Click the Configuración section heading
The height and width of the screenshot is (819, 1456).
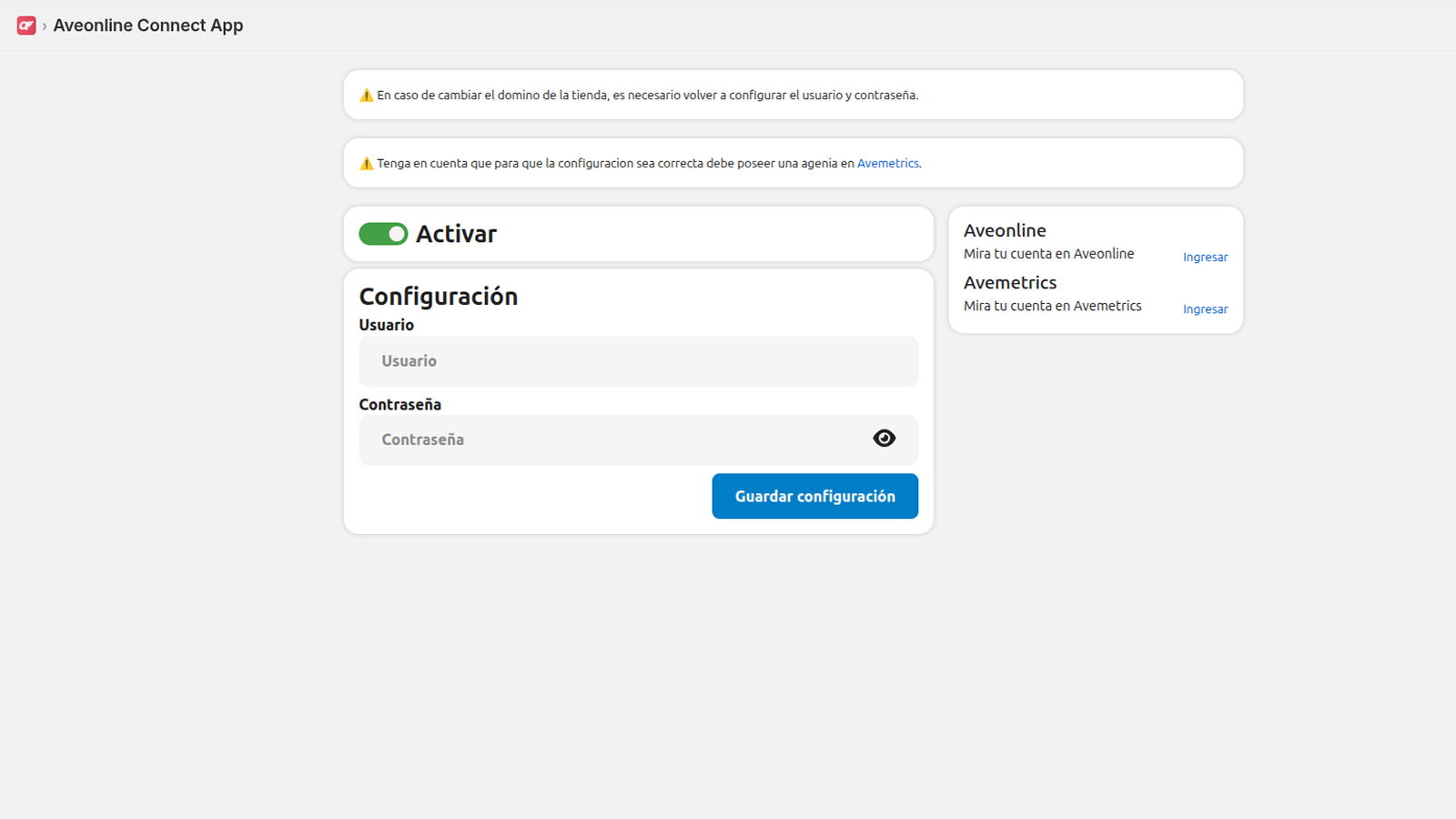pyautogui.click(x=439, y=296)
